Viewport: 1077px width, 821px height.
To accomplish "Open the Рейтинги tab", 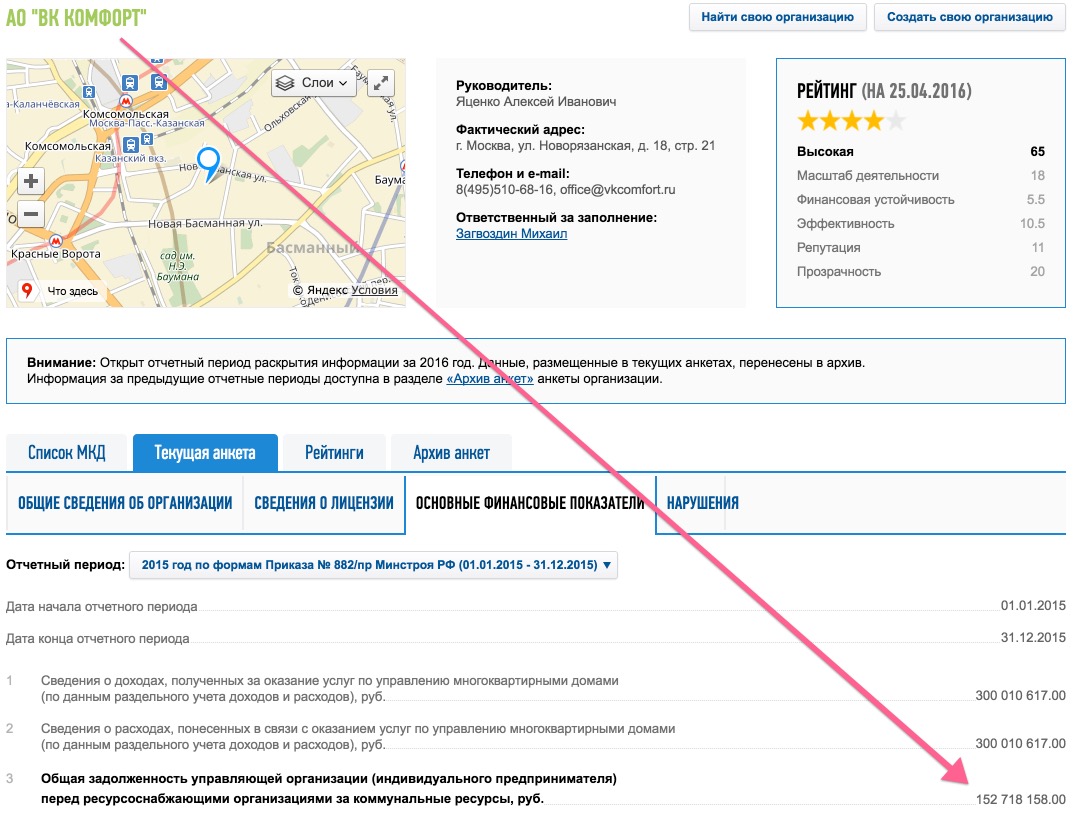I will tap(335, 453).
